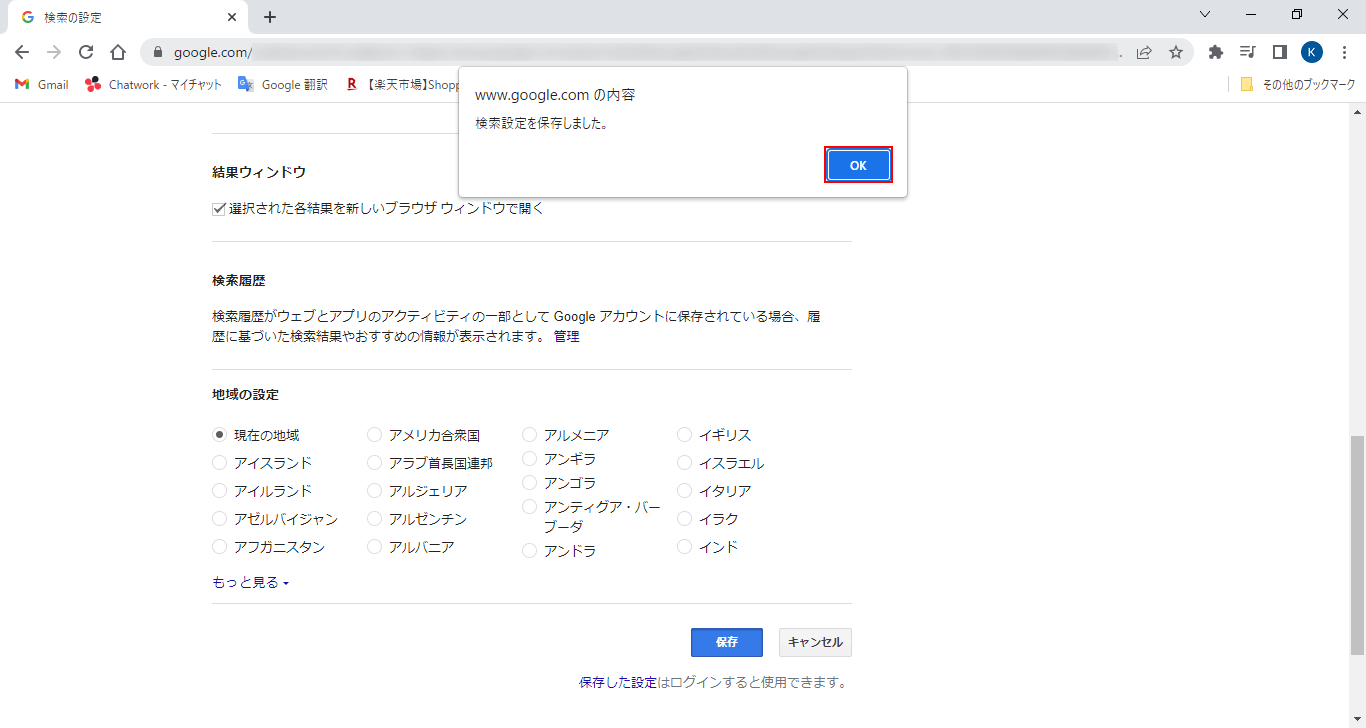Pick the イタリア radio button
The width and height of the screenshot is (1366, 728).
coord(684,491)
